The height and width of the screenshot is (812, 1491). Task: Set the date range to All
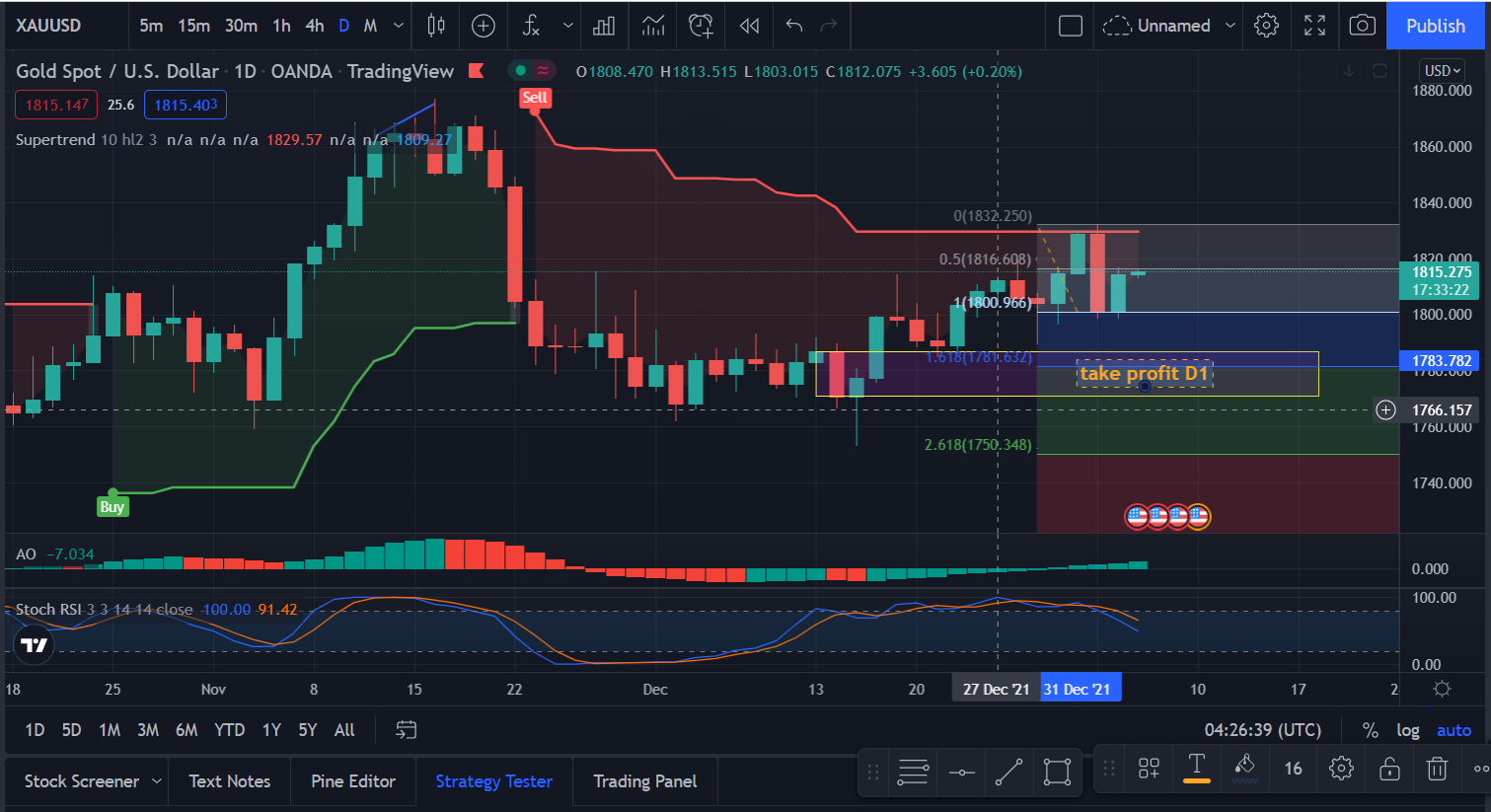(x=344, y=730)
